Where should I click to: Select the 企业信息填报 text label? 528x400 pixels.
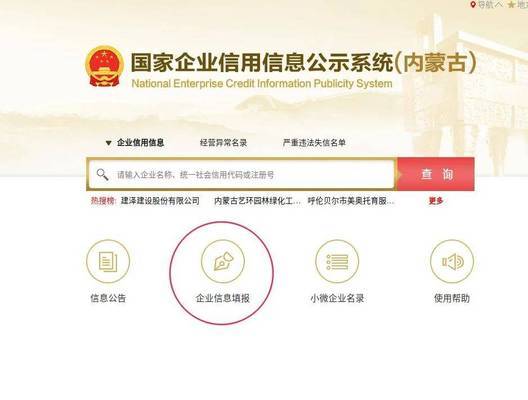coord(223,298)
